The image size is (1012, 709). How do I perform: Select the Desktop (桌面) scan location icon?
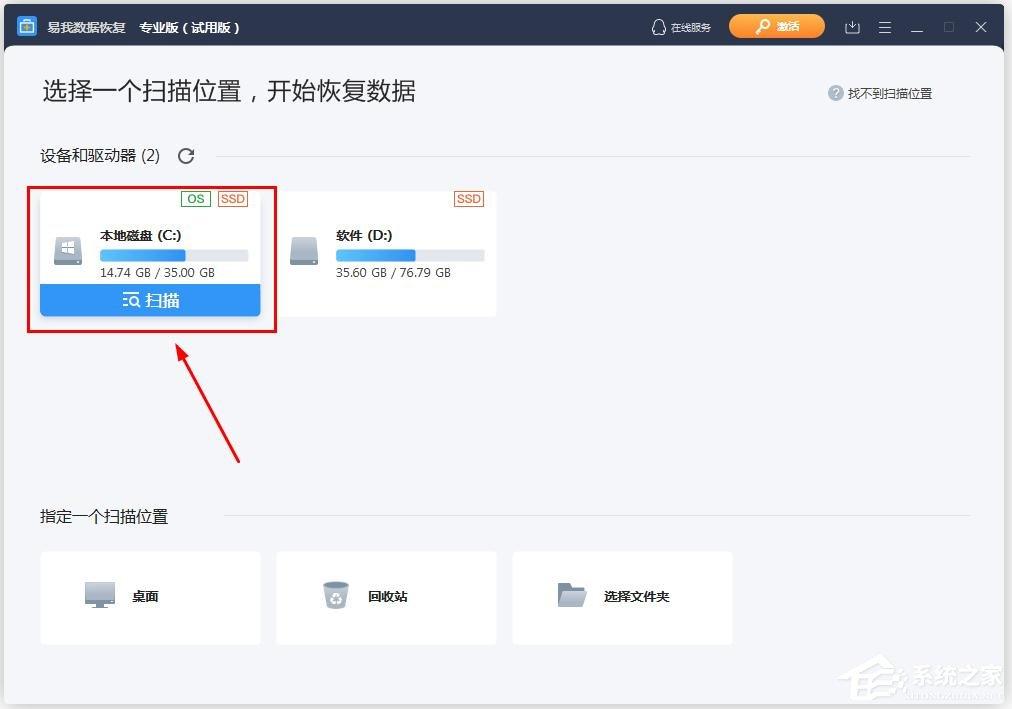coord(99,593)
